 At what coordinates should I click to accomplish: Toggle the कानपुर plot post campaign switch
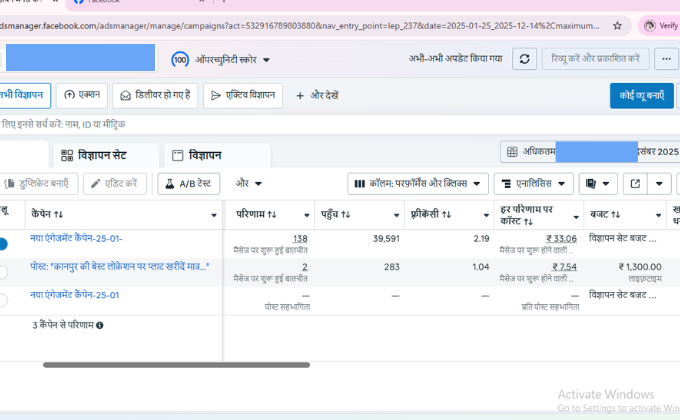(3, 271)
